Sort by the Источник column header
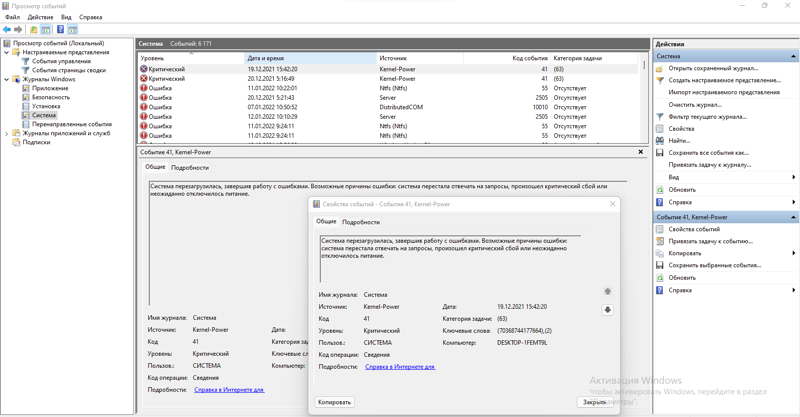This screenshot has height=417, width=800. tap(420, 58)
